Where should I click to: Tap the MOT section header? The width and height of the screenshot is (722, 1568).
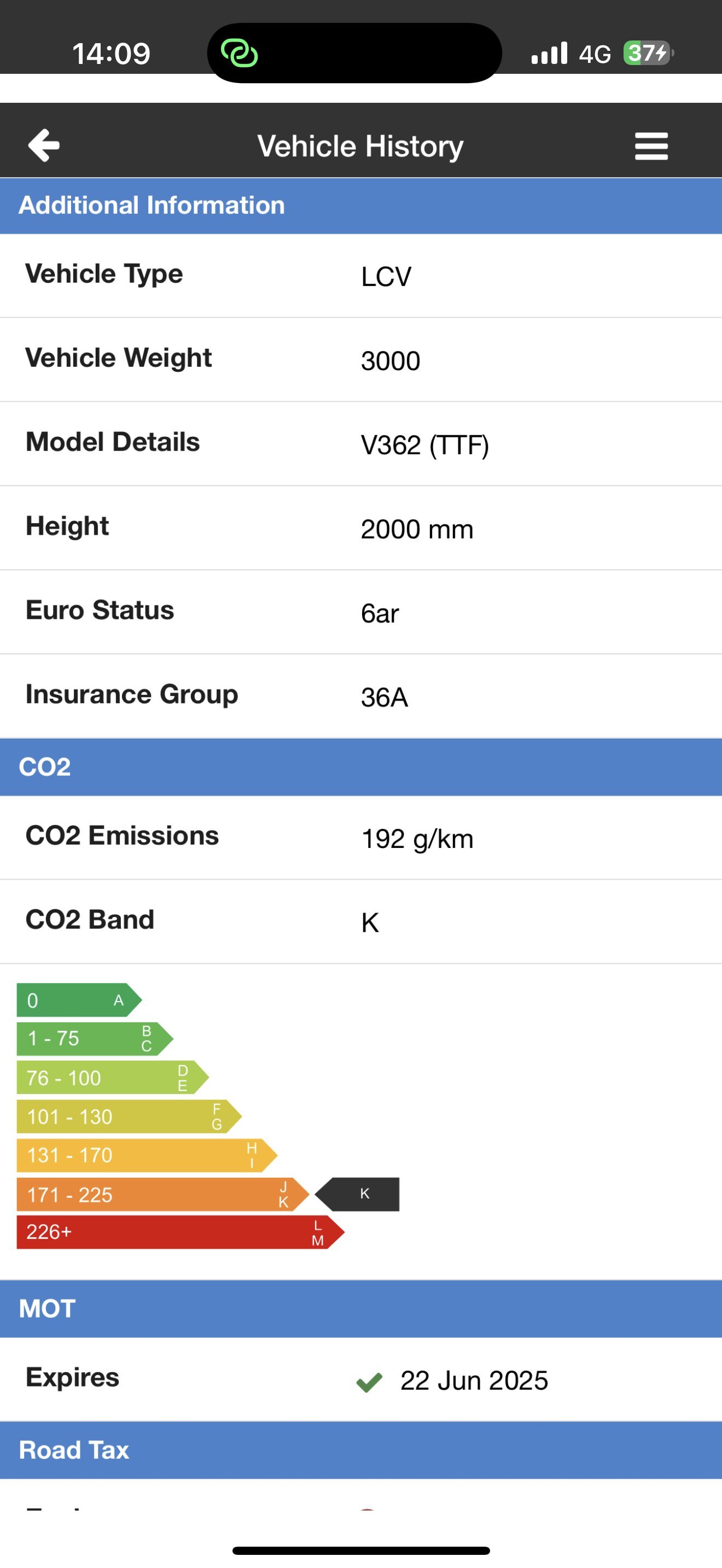coord(361,1309)
